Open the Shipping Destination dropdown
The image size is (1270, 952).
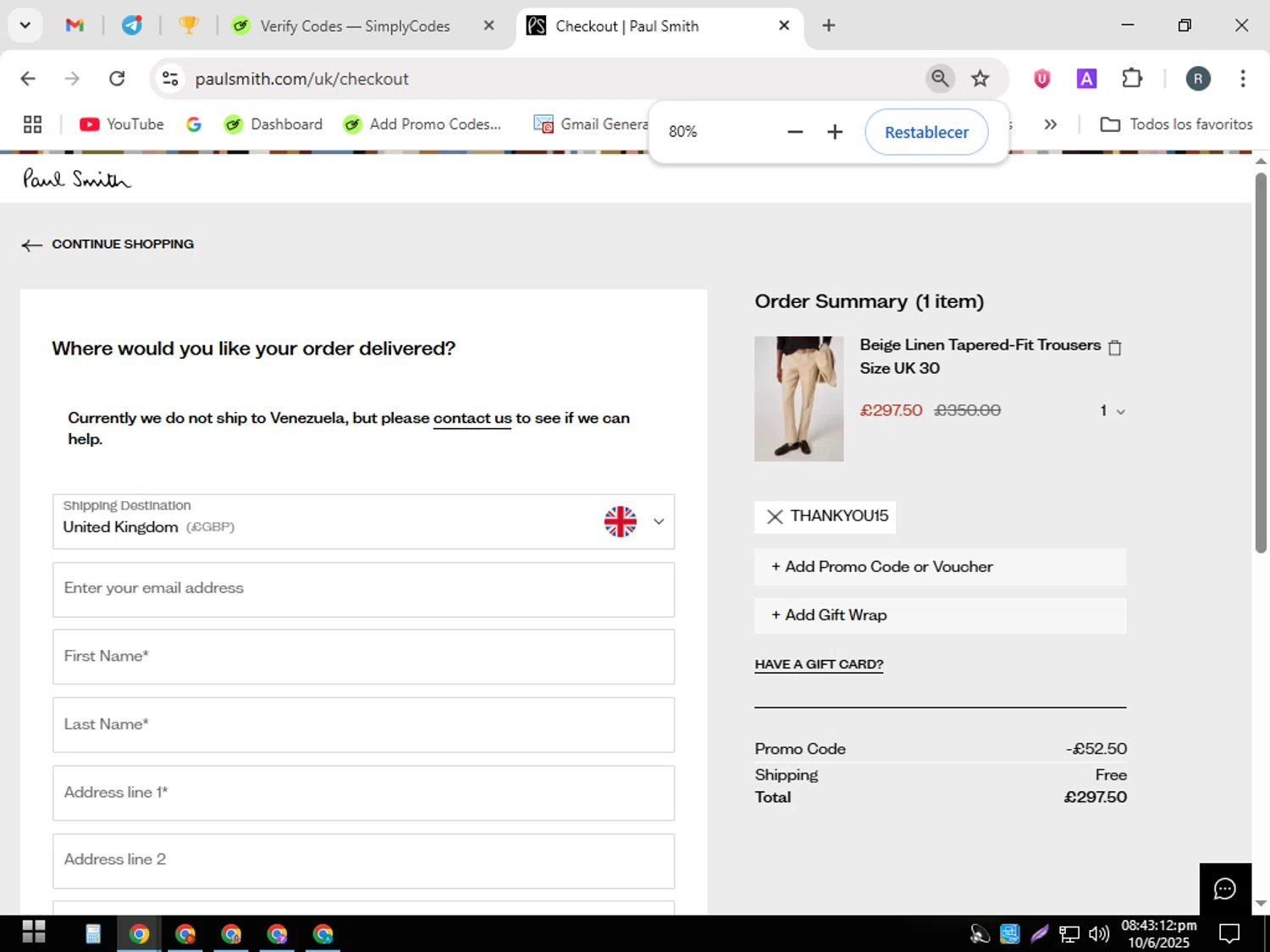pyautogui.click(x=363, y=521)
